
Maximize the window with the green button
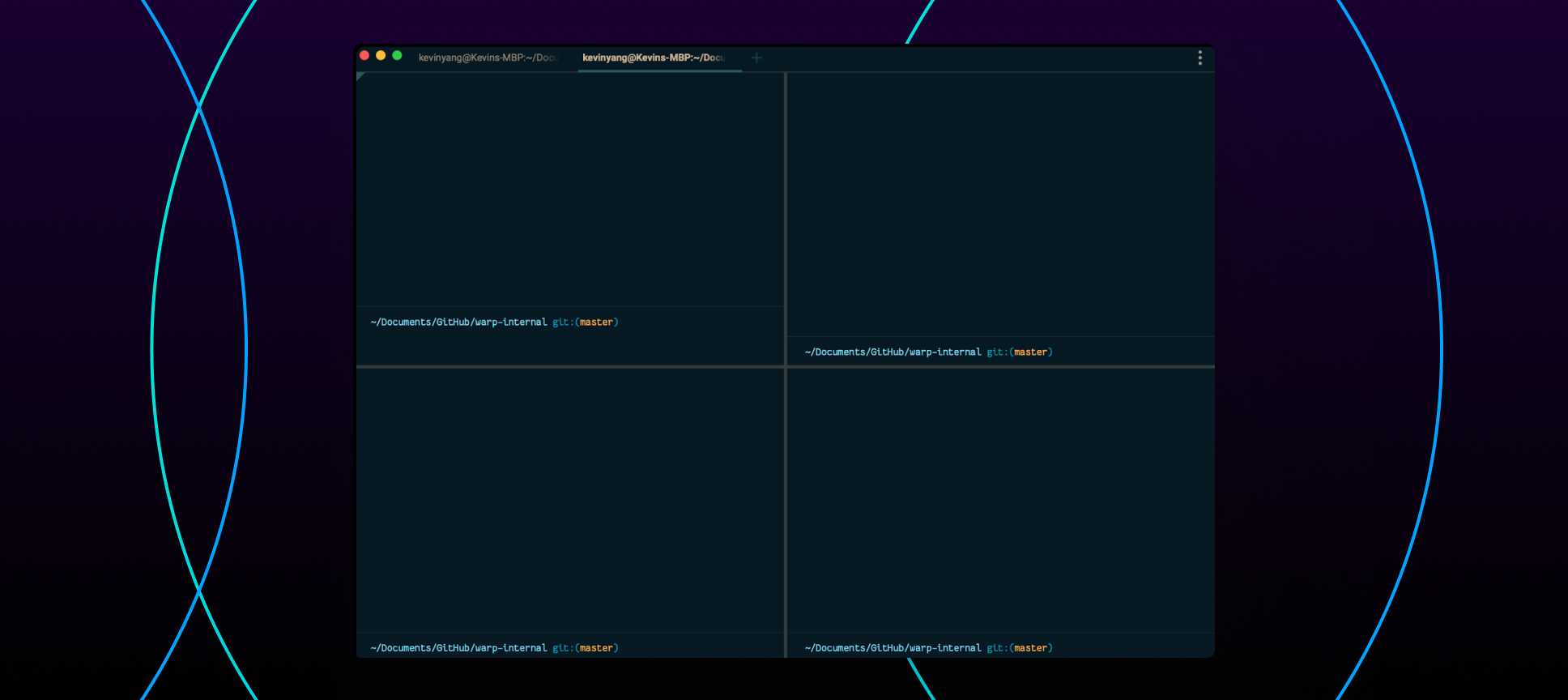pyautogui.click(x=397, y=56)
